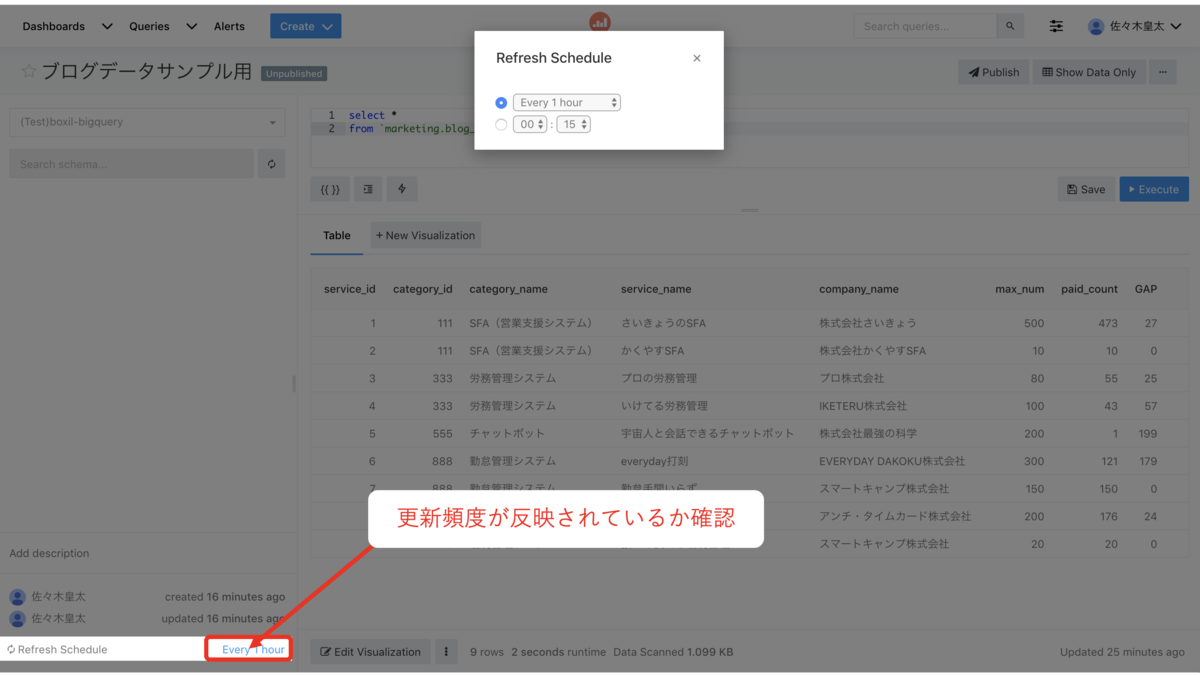Publish the query
This screenshot has width=1200, height=675.
(x=993, y=72)
